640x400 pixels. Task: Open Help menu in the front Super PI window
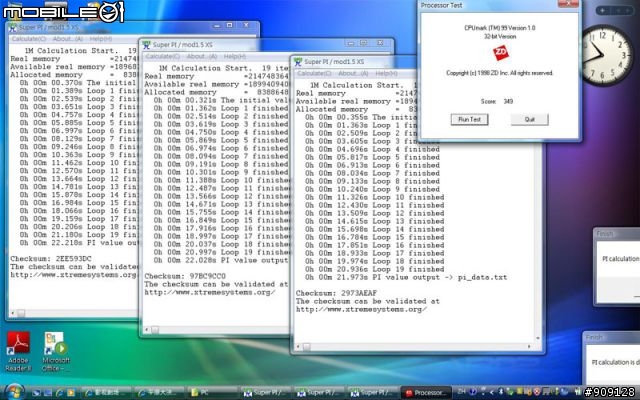[386, 73]
